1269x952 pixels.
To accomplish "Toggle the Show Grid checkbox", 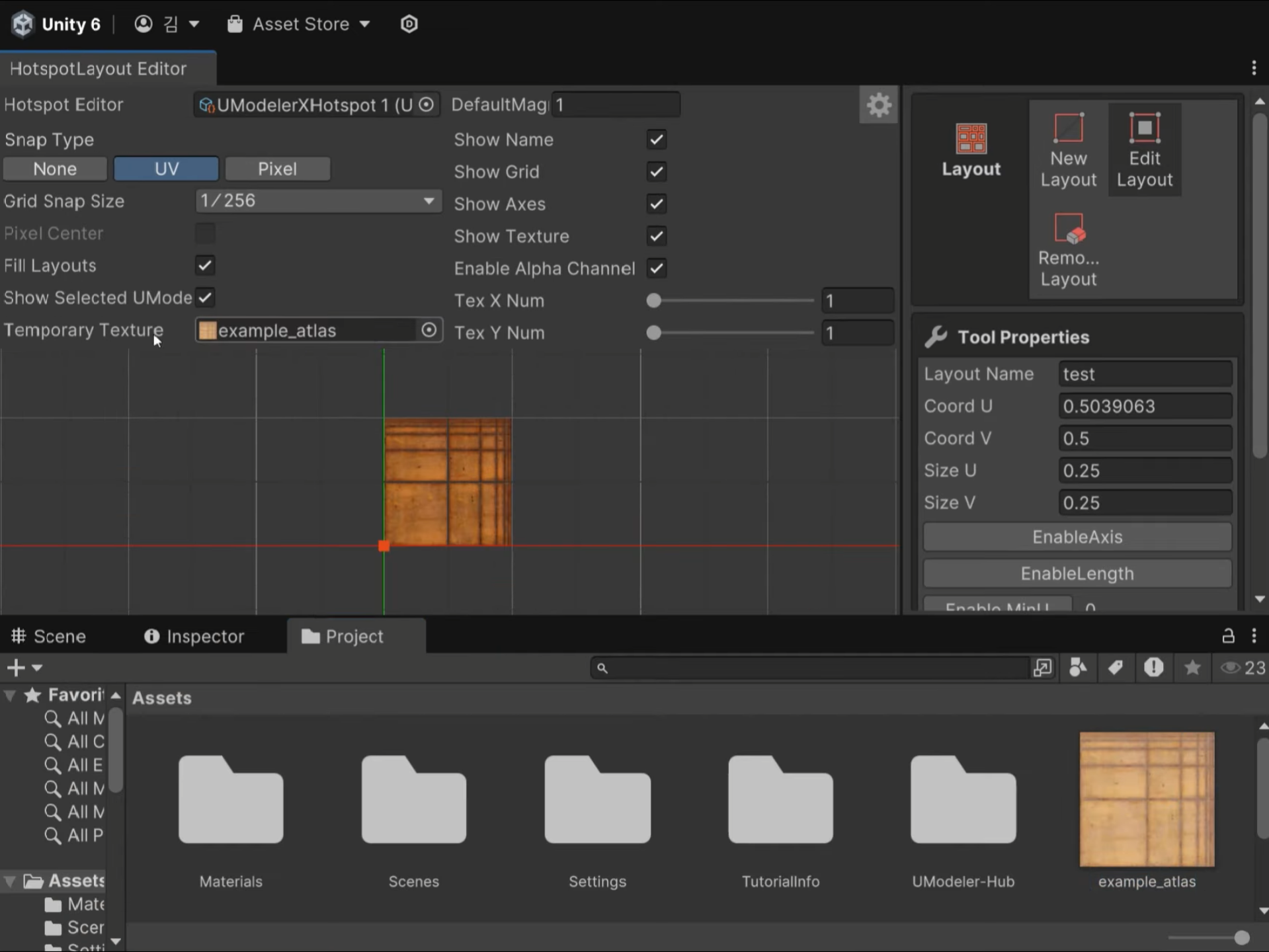I will pyautogui.click(x=656, y=172).
